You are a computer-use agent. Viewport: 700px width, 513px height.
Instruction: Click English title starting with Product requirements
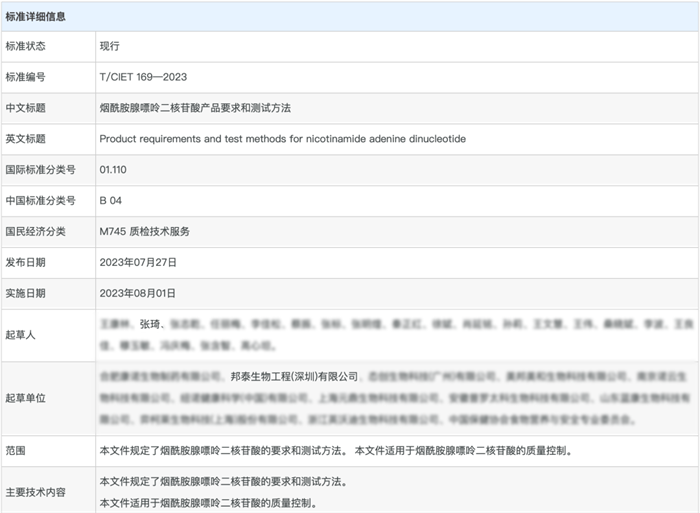(x=283, y=139)
